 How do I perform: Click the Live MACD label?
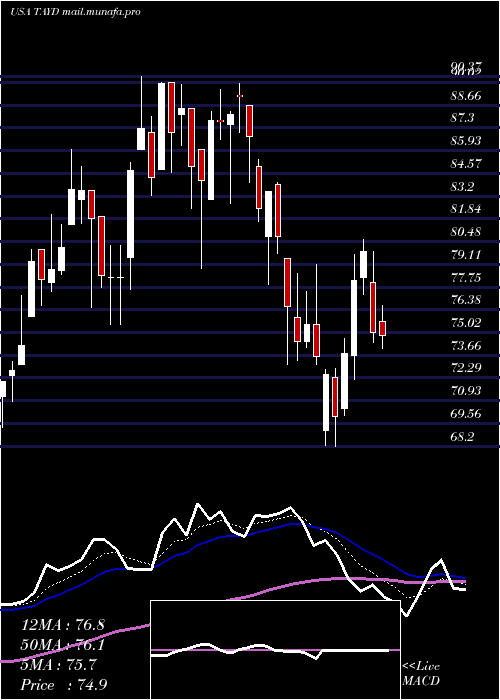(x=421, y=674)
